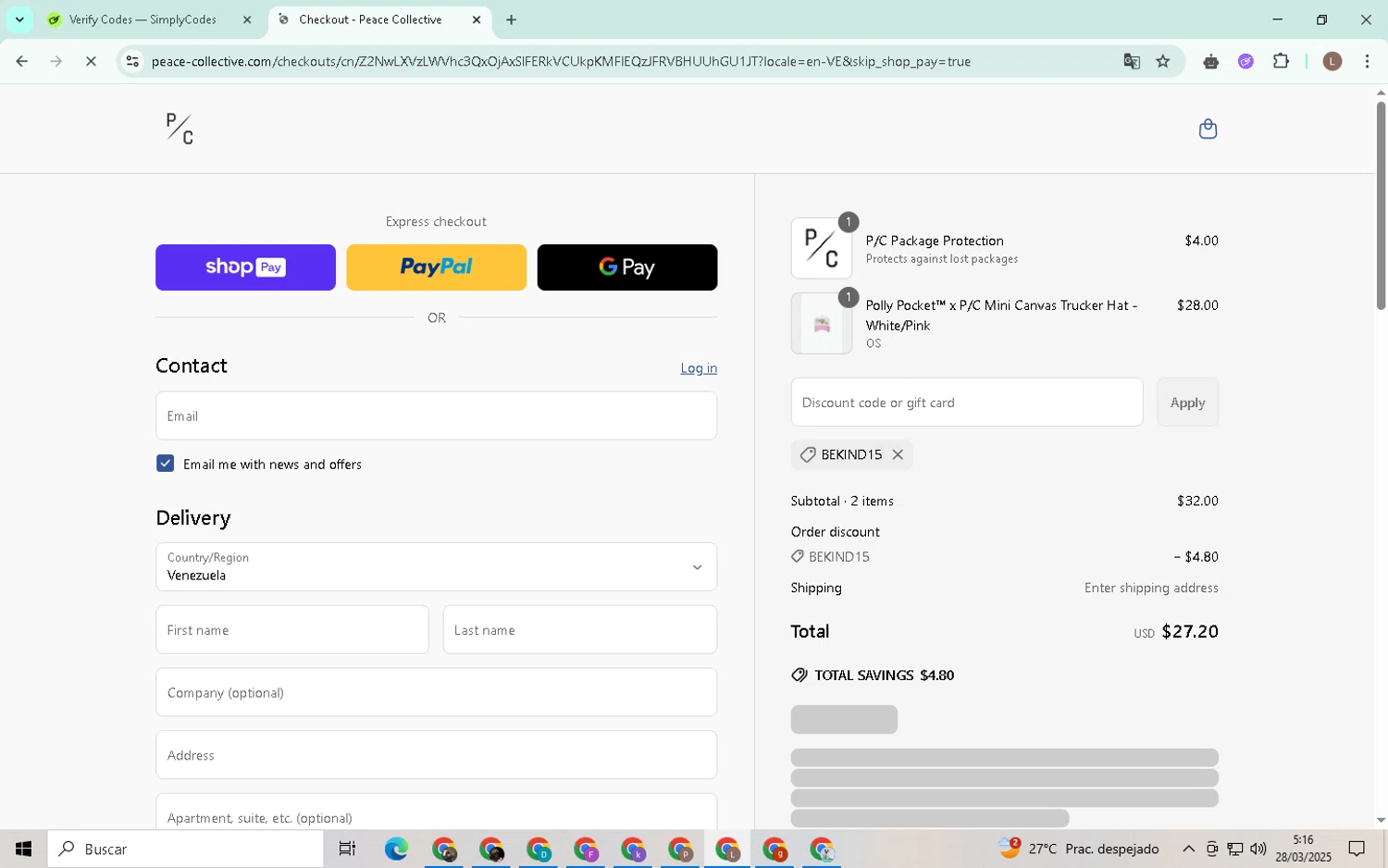Viewport: 1388px width, 868px height.
Task: Open the volume control in tray
Action: coord(1258,849)
